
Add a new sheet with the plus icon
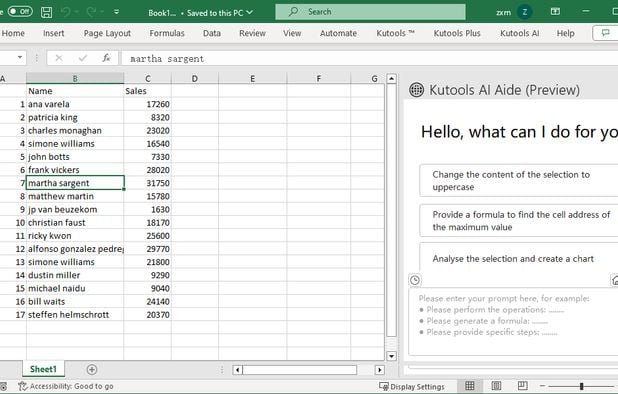coord(92,370)
